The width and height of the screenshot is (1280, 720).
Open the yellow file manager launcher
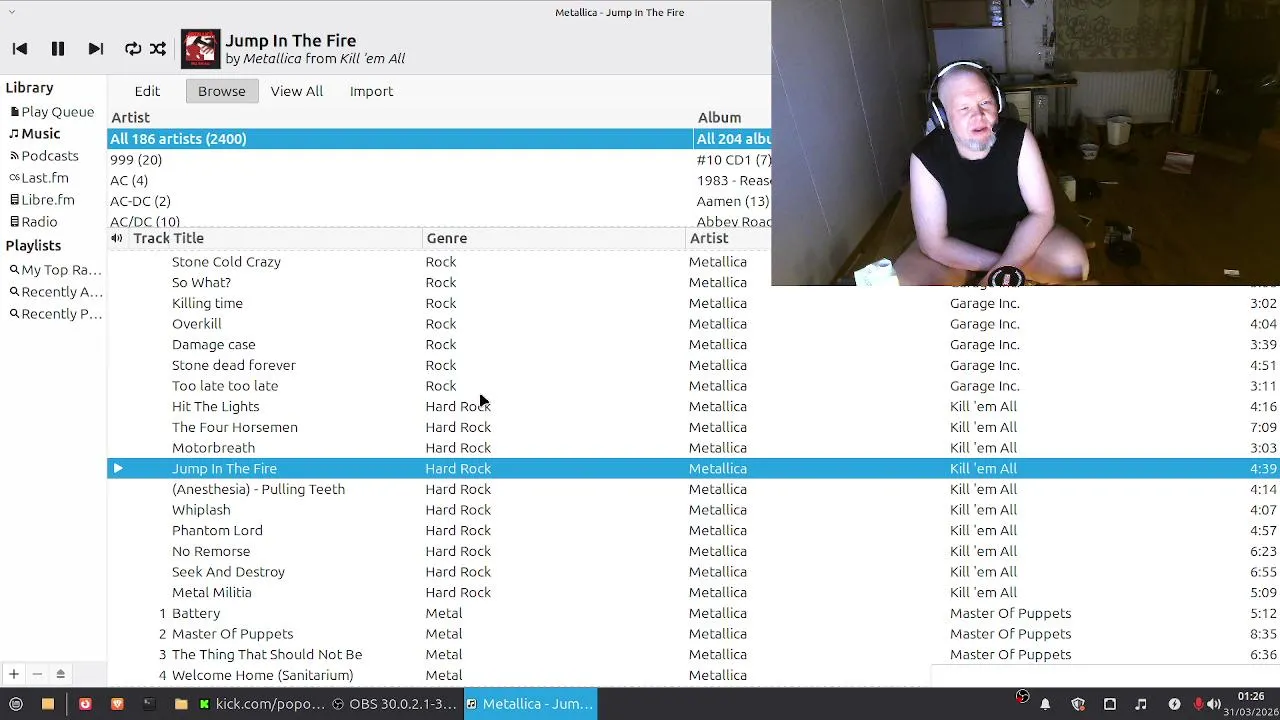(x=47, y=704)
